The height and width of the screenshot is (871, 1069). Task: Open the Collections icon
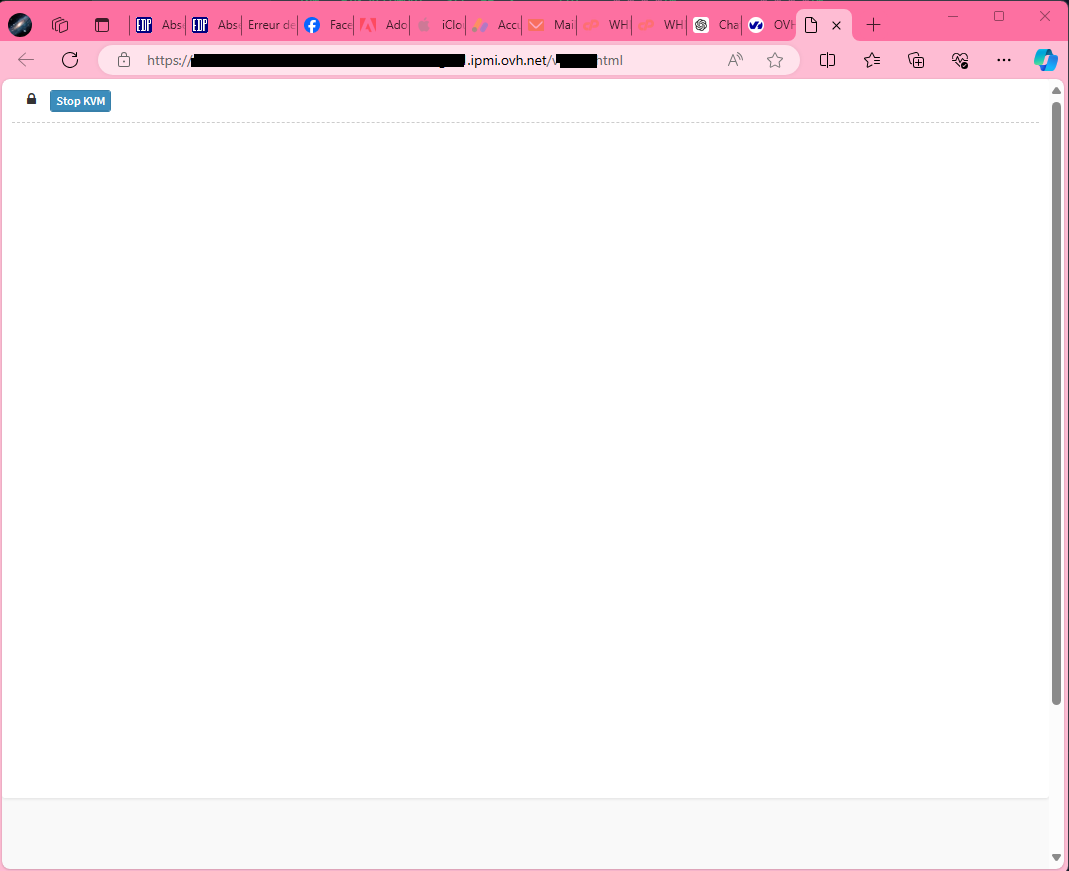[x=916, y=60]
